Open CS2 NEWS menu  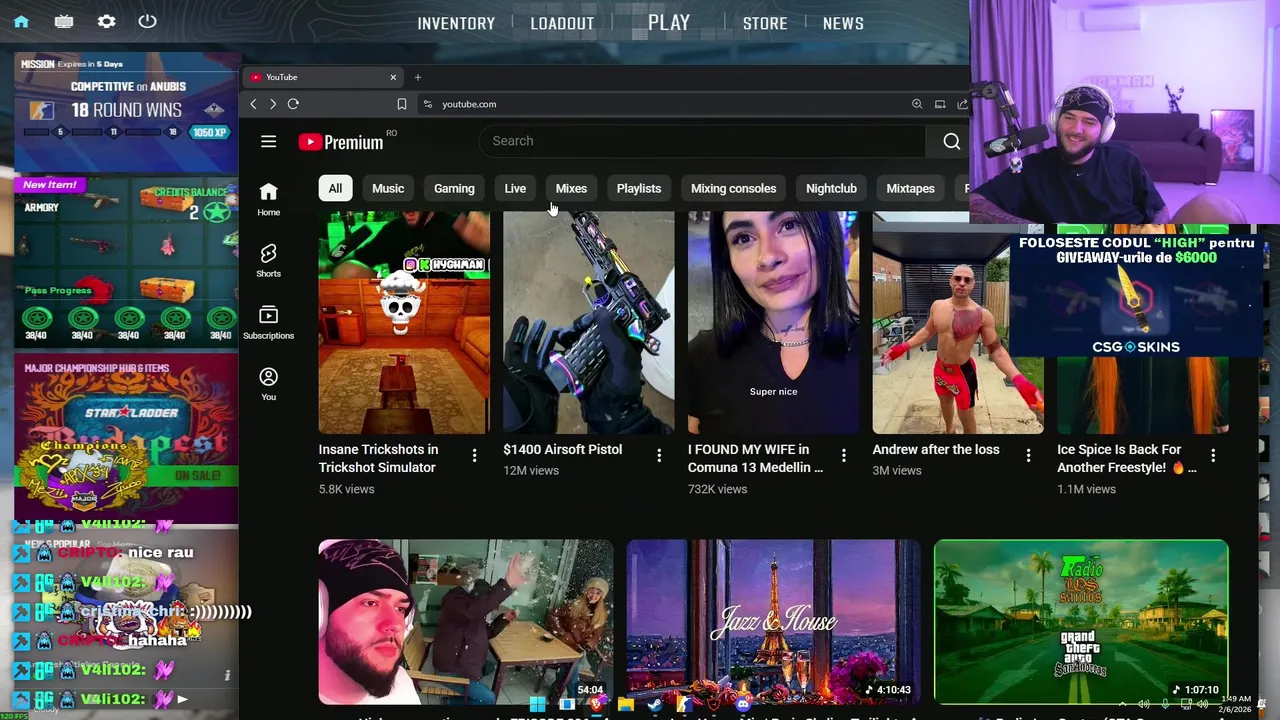point(843,23)
